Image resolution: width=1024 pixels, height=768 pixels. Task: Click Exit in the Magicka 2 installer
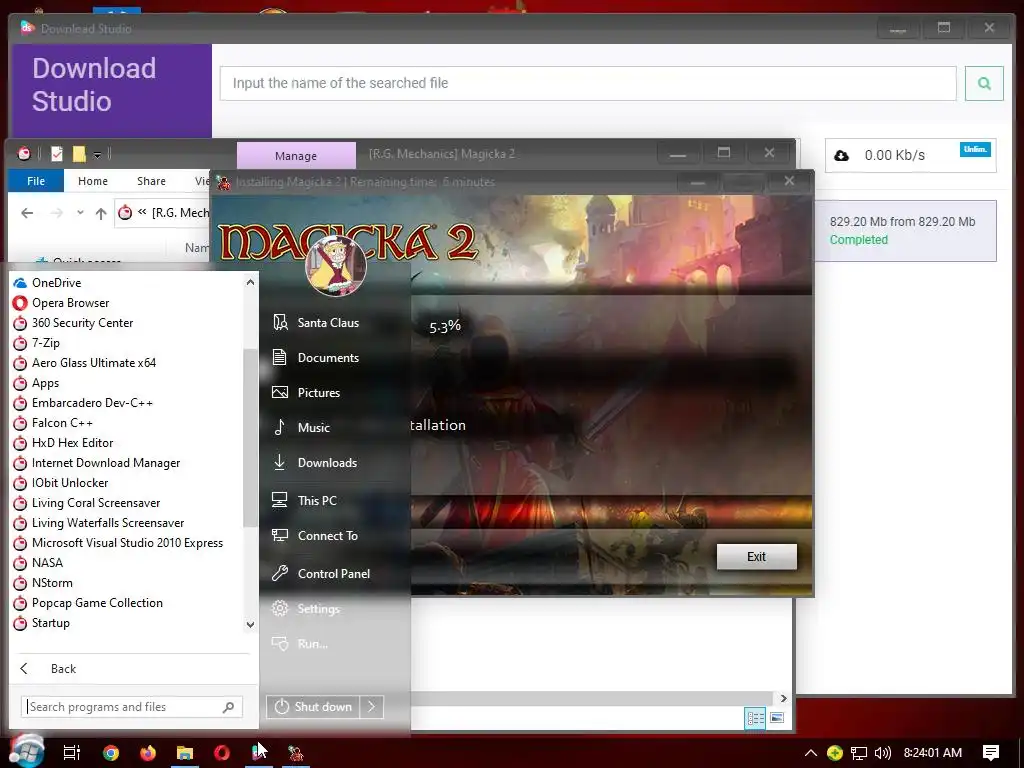pos(756,556)
